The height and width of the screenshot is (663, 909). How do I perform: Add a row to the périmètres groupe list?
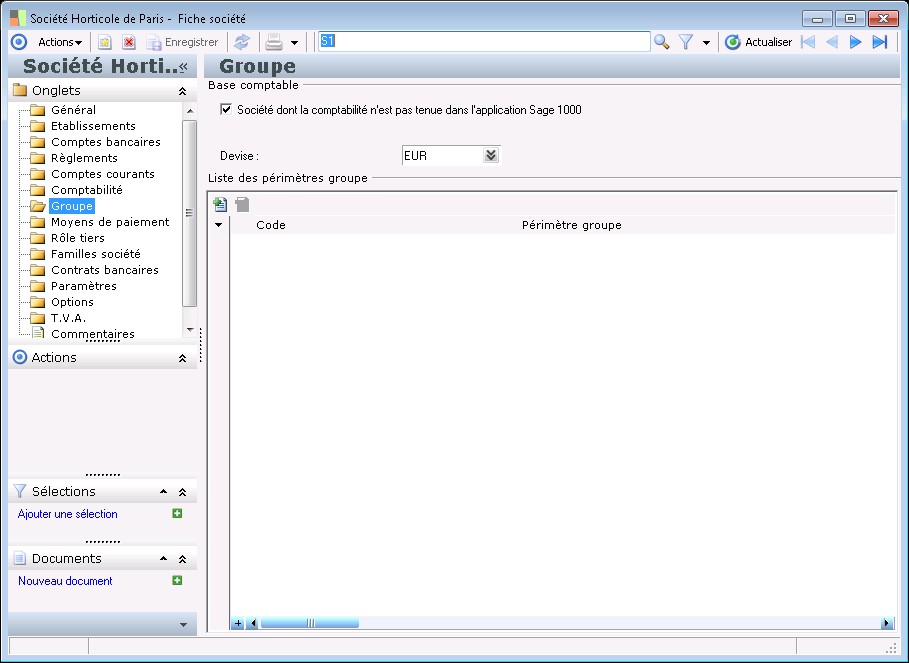pyautogui.click(x=220, y=205)
